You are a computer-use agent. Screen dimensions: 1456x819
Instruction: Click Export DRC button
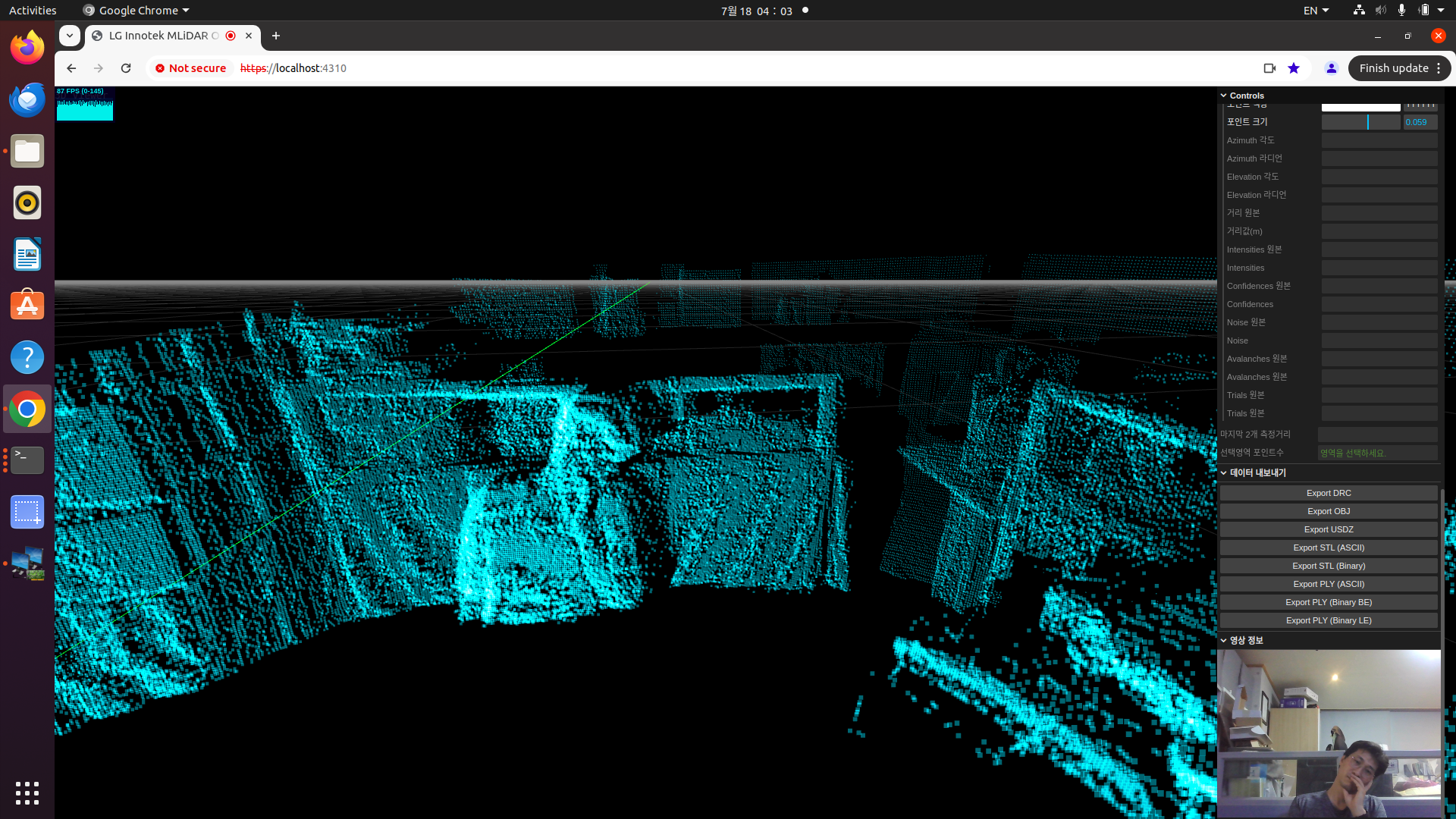[x=1328, y=492]
